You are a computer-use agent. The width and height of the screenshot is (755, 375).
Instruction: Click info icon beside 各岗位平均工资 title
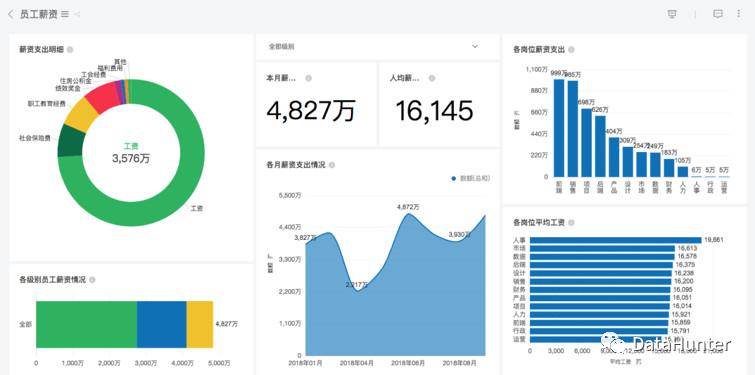click(571, 223)
